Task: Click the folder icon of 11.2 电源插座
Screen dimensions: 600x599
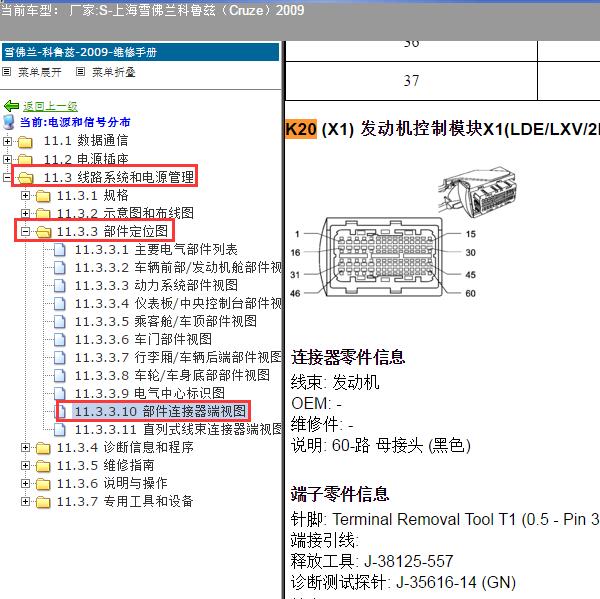Action: click(x=25, y=159)
